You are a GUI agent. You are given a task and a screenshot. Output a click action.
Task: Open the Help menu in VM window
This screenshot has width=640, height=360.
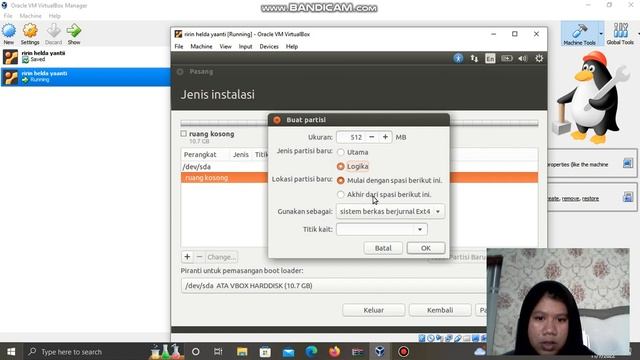(291, 47)
